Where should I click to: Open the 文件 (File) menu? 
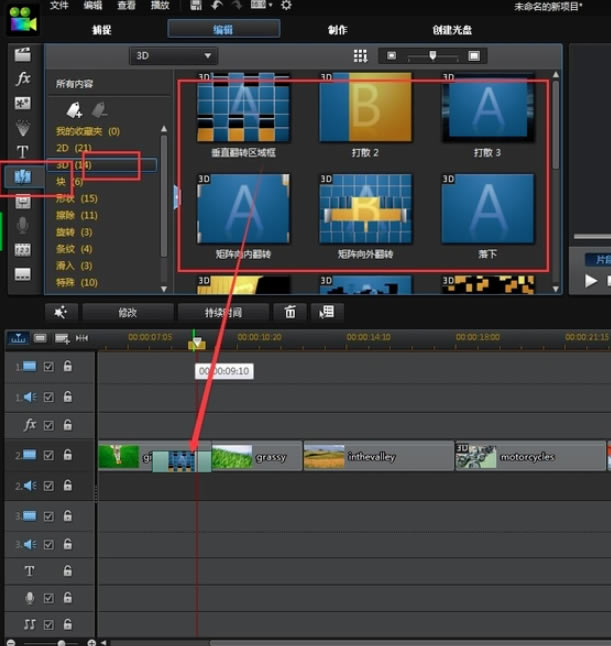click(x=59, y=6)
